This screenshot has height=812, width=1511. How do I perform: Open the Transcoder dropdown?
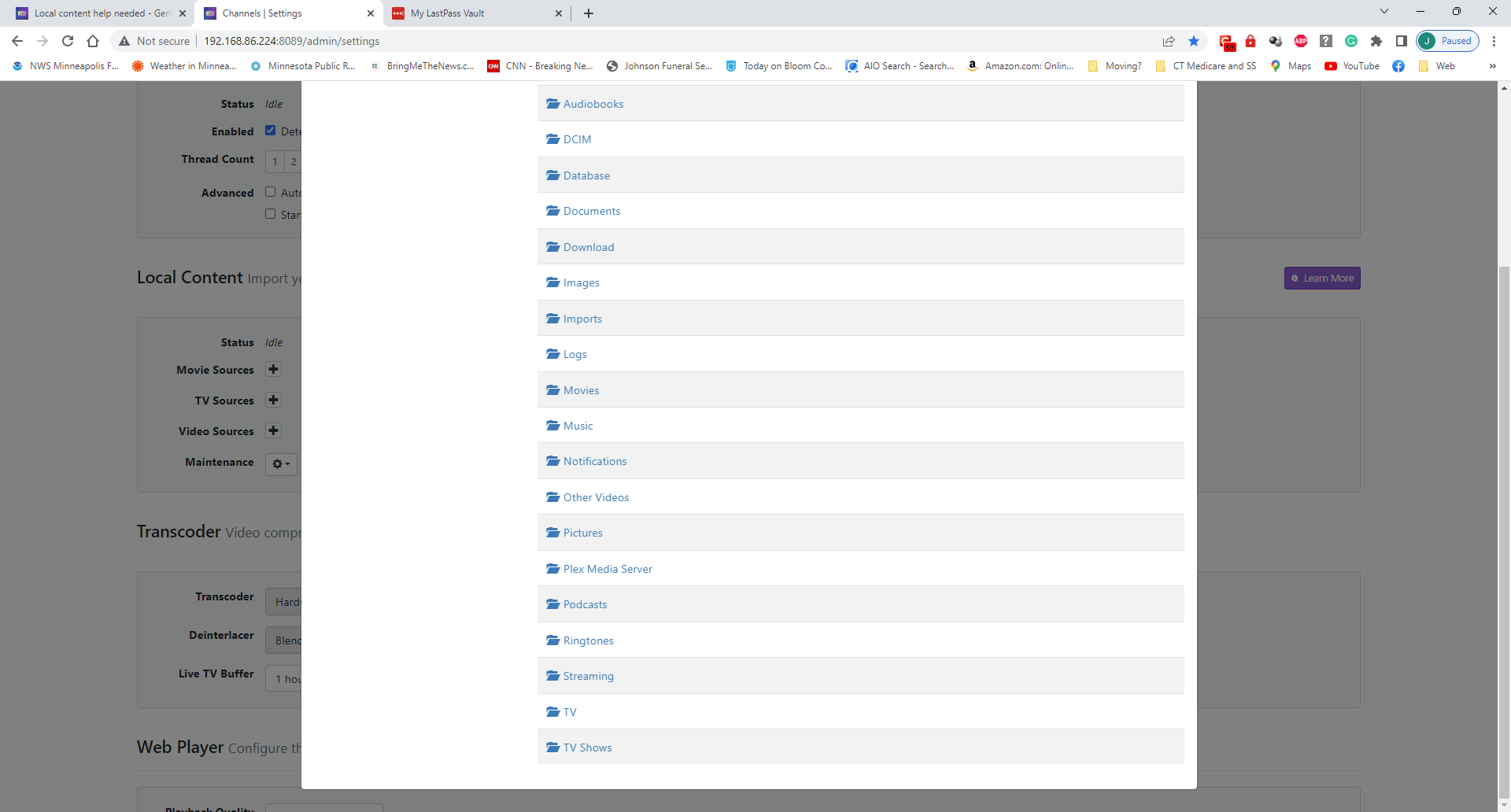click(x=284, y=602)
